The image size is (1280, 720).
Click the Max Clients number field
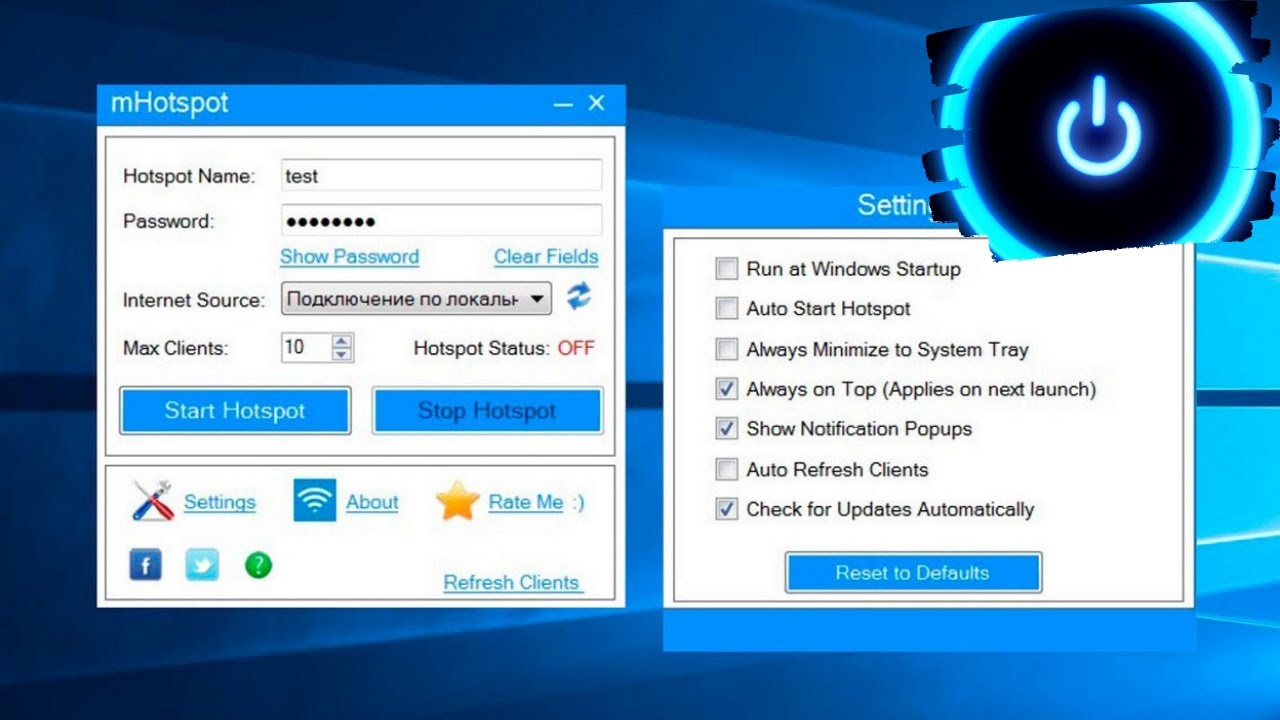pos(306,348)
